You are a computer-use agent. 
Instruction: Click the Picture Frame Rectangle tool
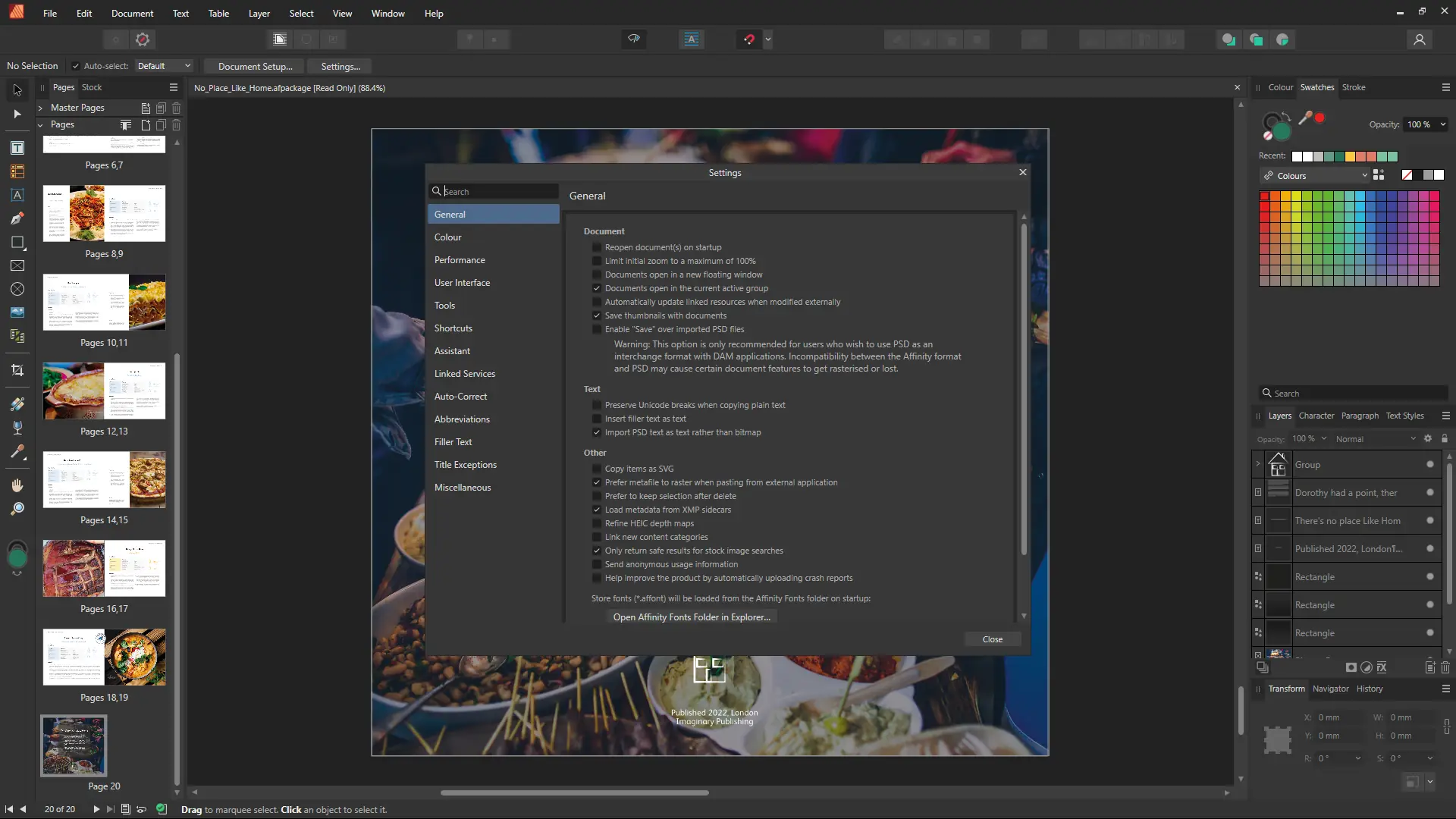pyautogui.click(x=17, y=265)
